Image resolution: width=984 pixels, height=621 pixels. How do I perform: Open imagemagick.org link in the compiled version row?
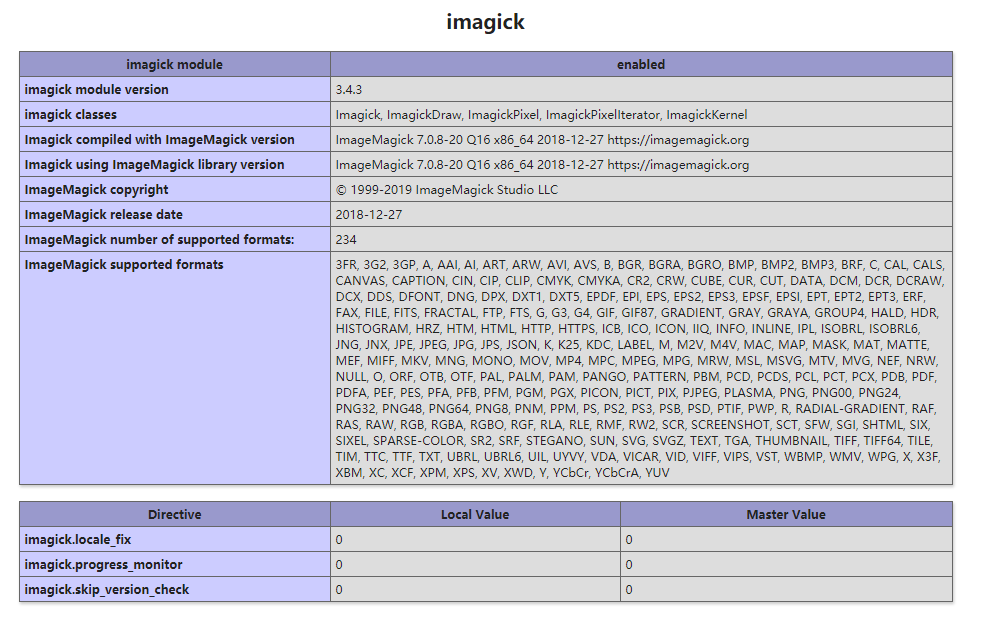(678, 139)
